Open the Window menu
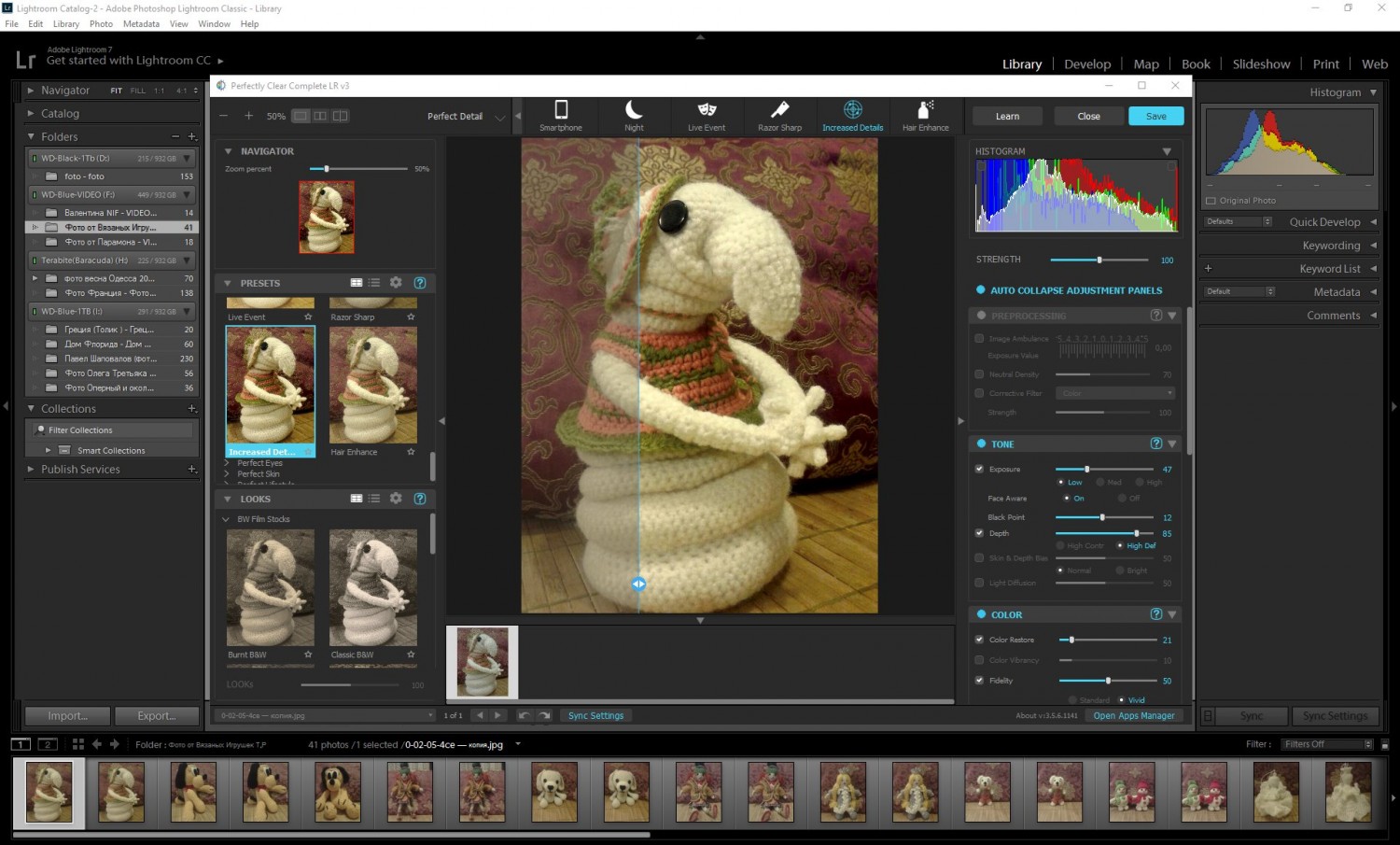This screenshot has width=1400, height=845. pos(214,24)
